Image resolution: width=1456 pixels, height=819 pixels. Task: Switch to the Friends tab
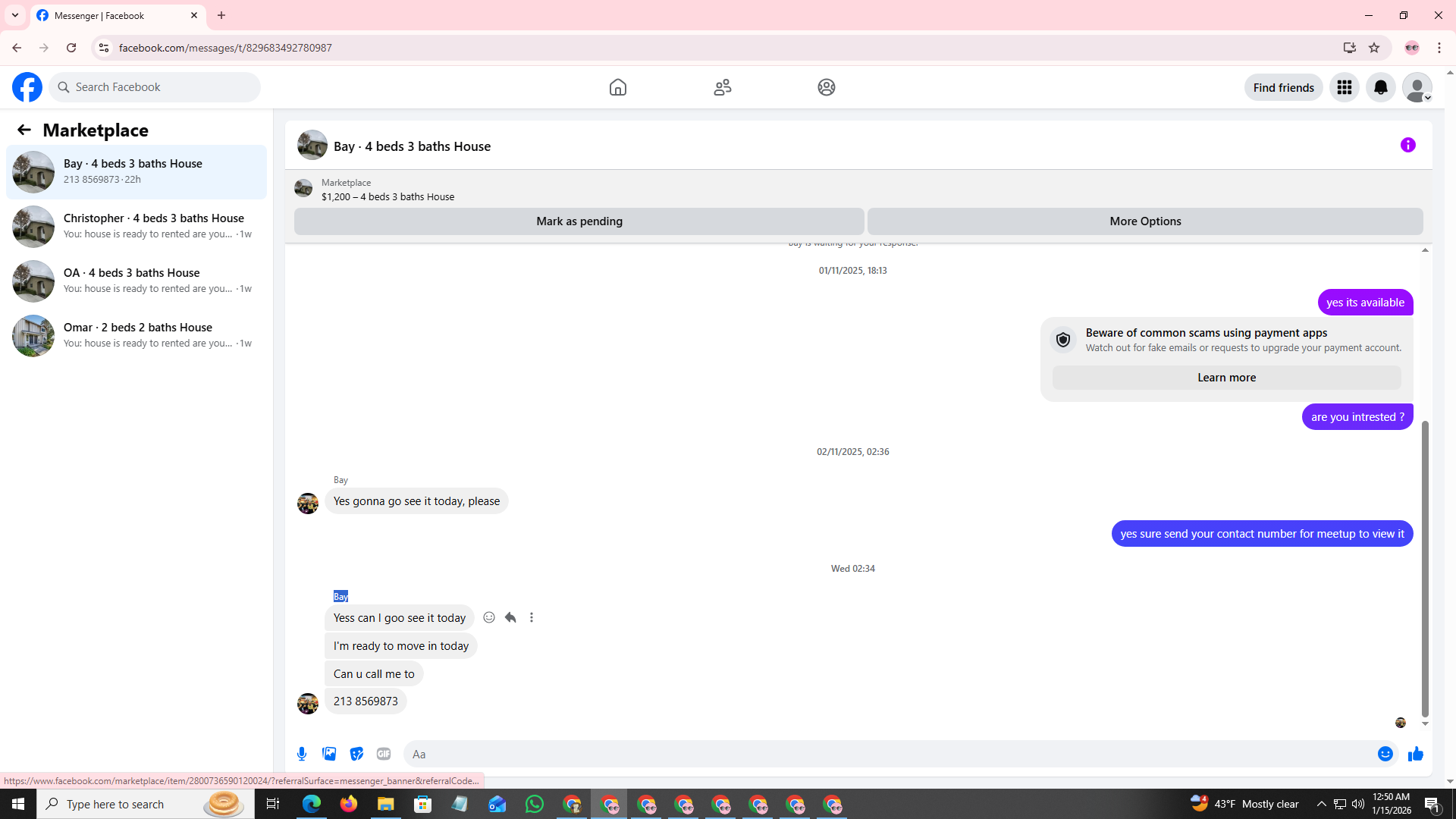pyautogui.click(x=722, y=87)
